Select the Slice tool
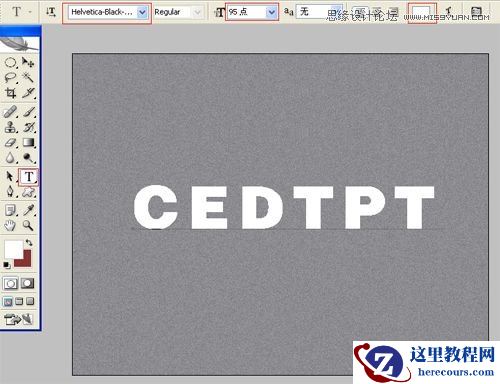500x384 pixels. [28, 93]
